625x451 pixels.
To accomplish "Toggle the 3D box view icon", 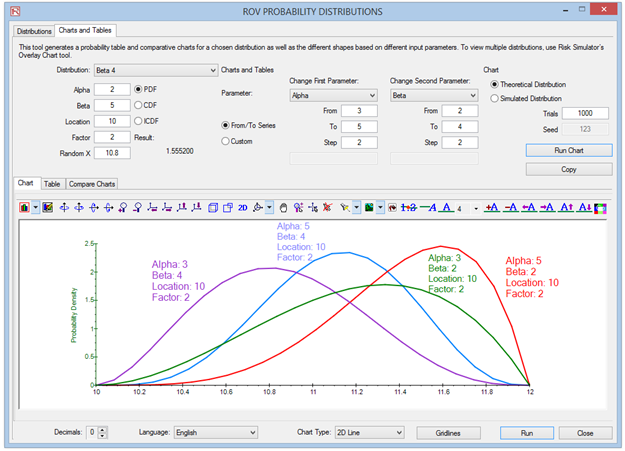I will (x=213, y=207).
